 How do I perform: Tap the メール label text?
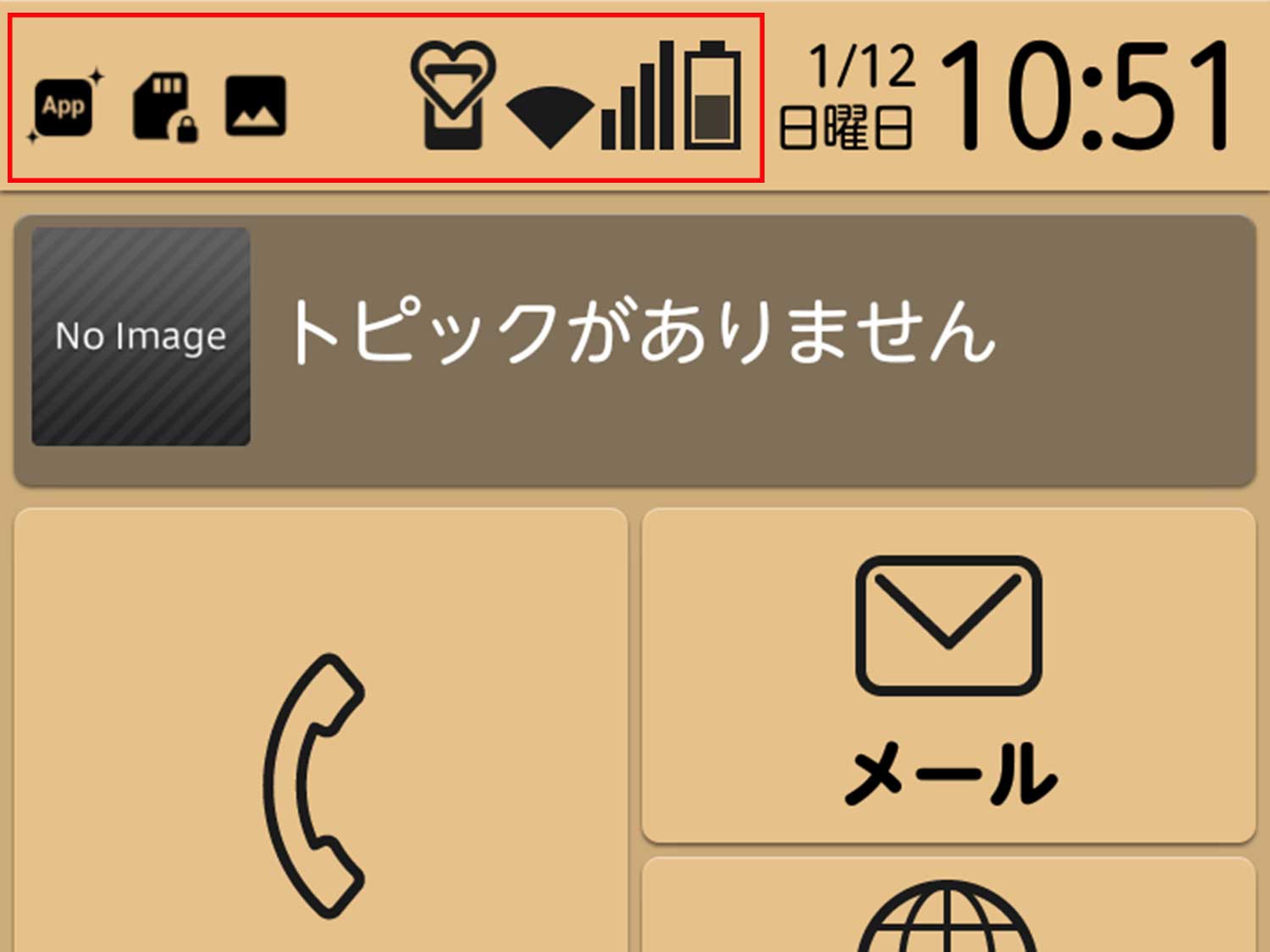(951, 773)
